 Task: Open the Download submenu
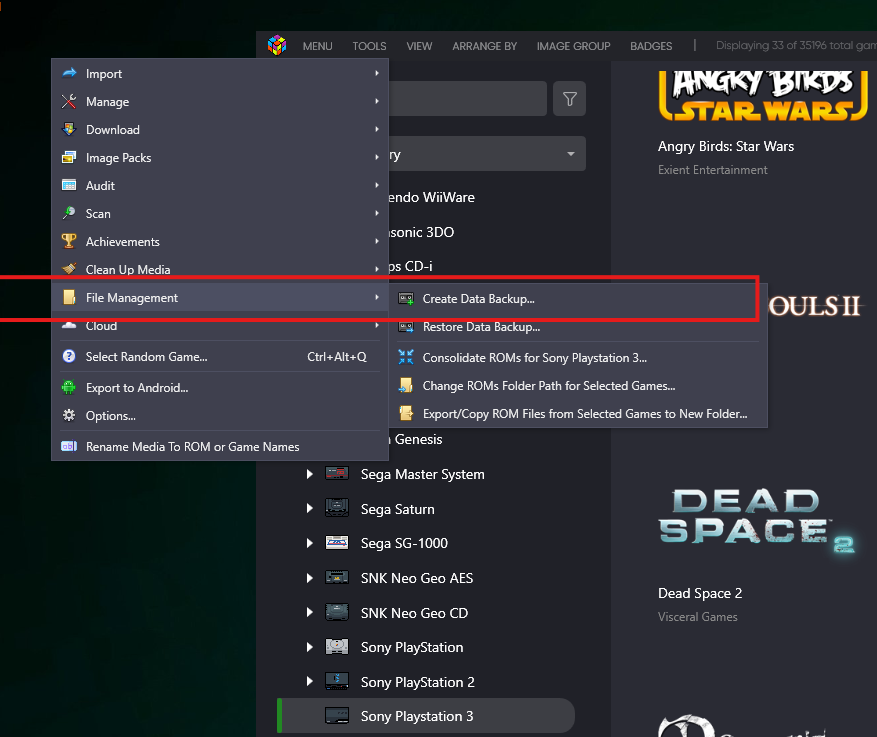[x=220, y=129]
